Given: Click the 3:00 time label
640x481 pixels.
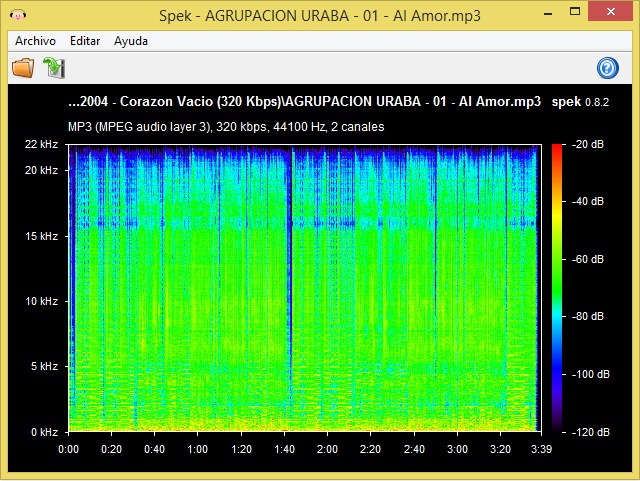Looking at the screenshot, I should 457,450.
